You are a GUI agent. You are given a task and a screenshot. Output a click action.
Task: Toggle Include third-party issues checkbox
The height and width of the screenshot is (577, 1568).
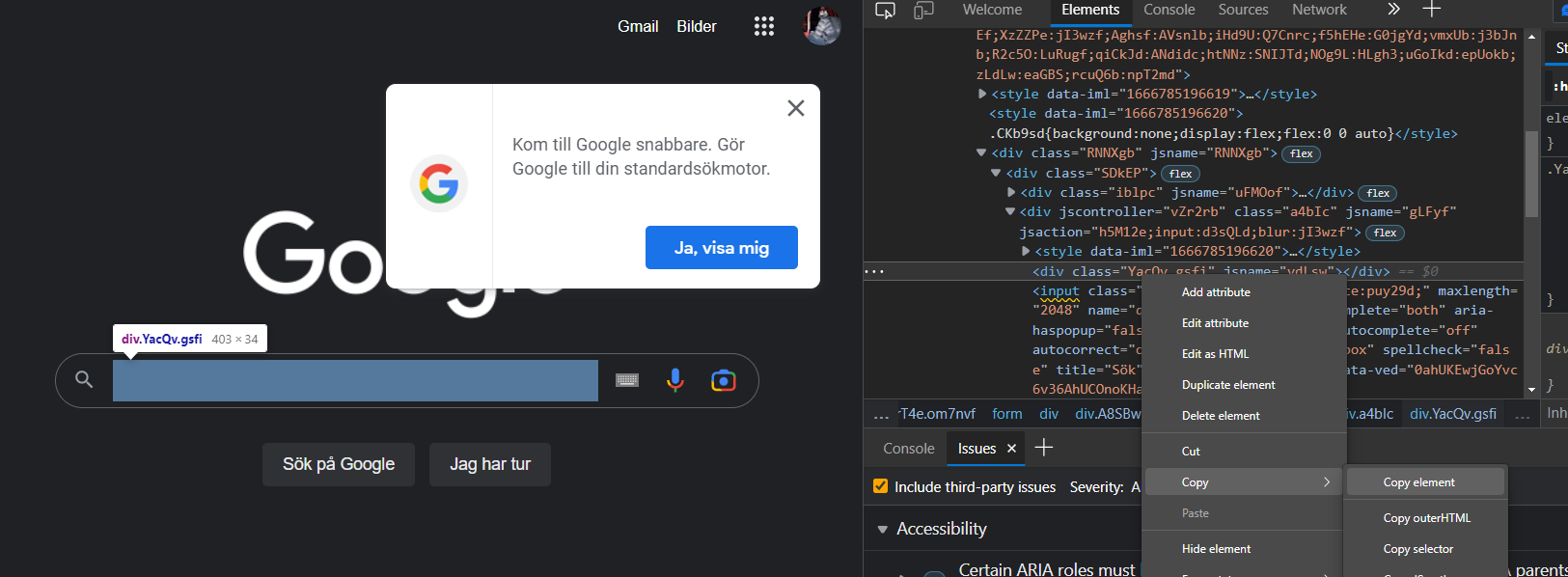point(880,486)
